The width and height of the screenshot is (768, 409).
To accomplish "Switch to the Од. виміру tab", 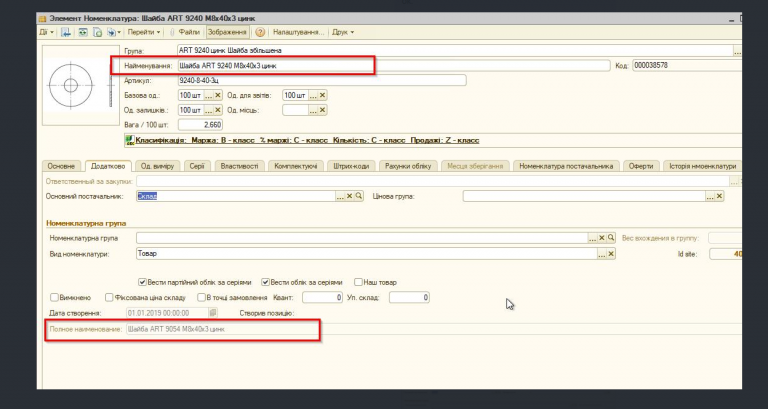I will (x=157, y=166).
